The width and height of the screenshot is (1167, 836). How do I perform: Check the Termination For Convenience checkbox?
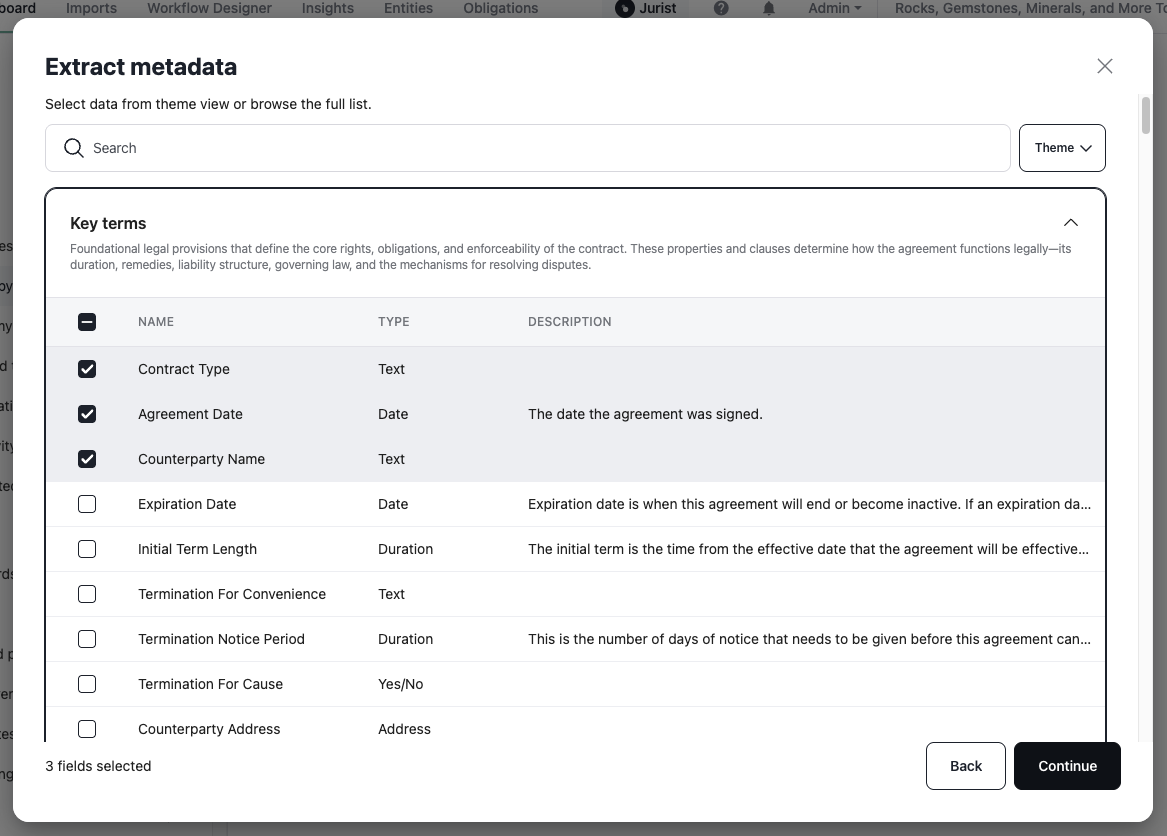[x=87, y=594]
